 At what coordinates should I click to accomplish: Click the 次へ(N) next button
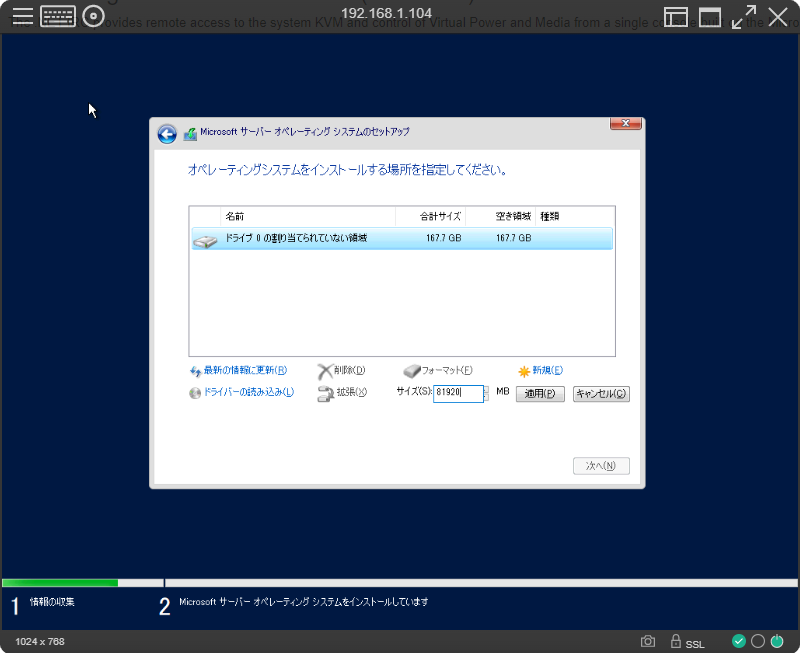pos(601,466)
